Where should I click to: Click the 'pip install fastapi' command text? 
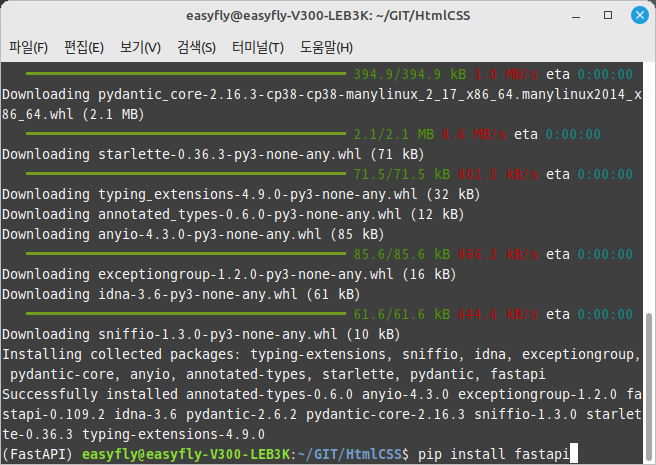pos(493,454)
